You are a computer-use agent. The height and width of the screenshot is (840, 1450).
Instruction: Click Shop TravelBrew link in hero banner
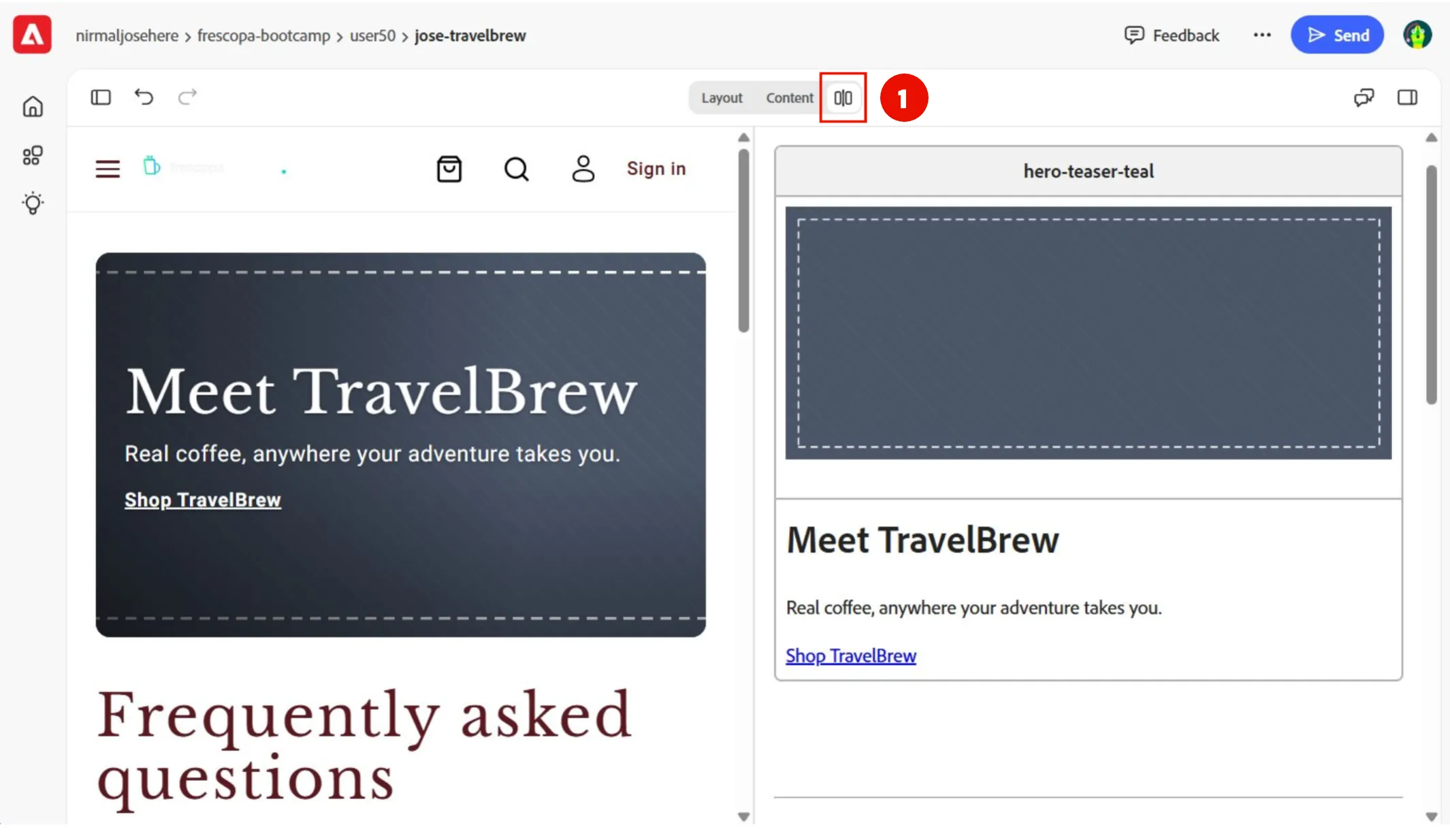coord(203,500)
